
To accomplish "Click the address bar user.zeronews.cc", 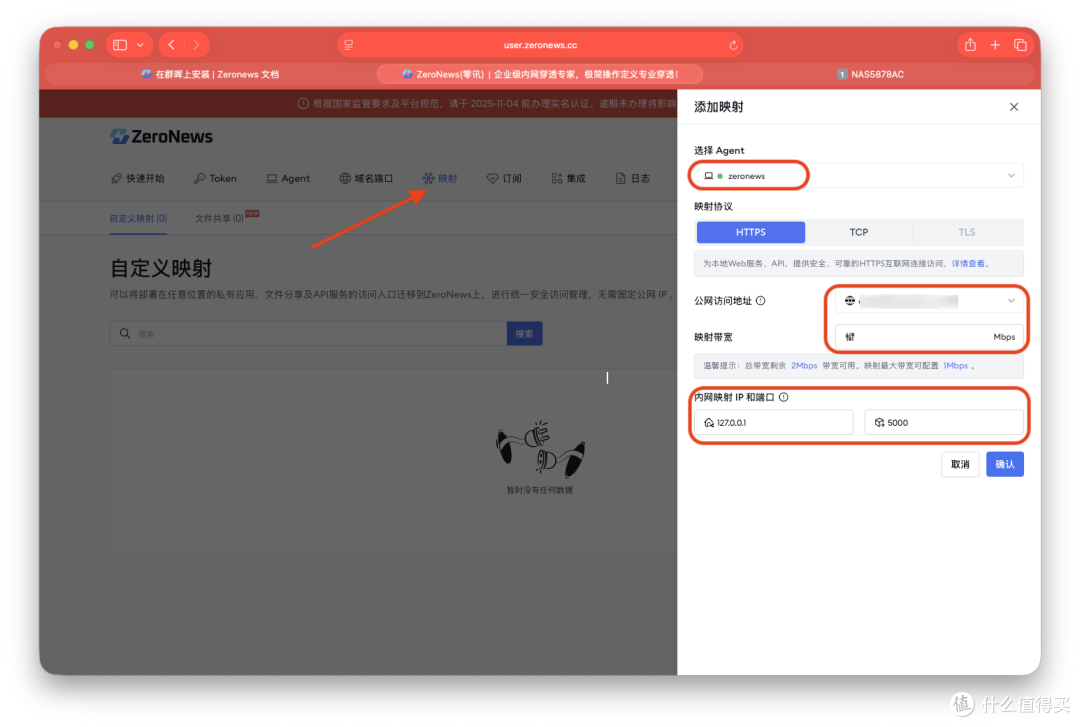I will (540, 45).
